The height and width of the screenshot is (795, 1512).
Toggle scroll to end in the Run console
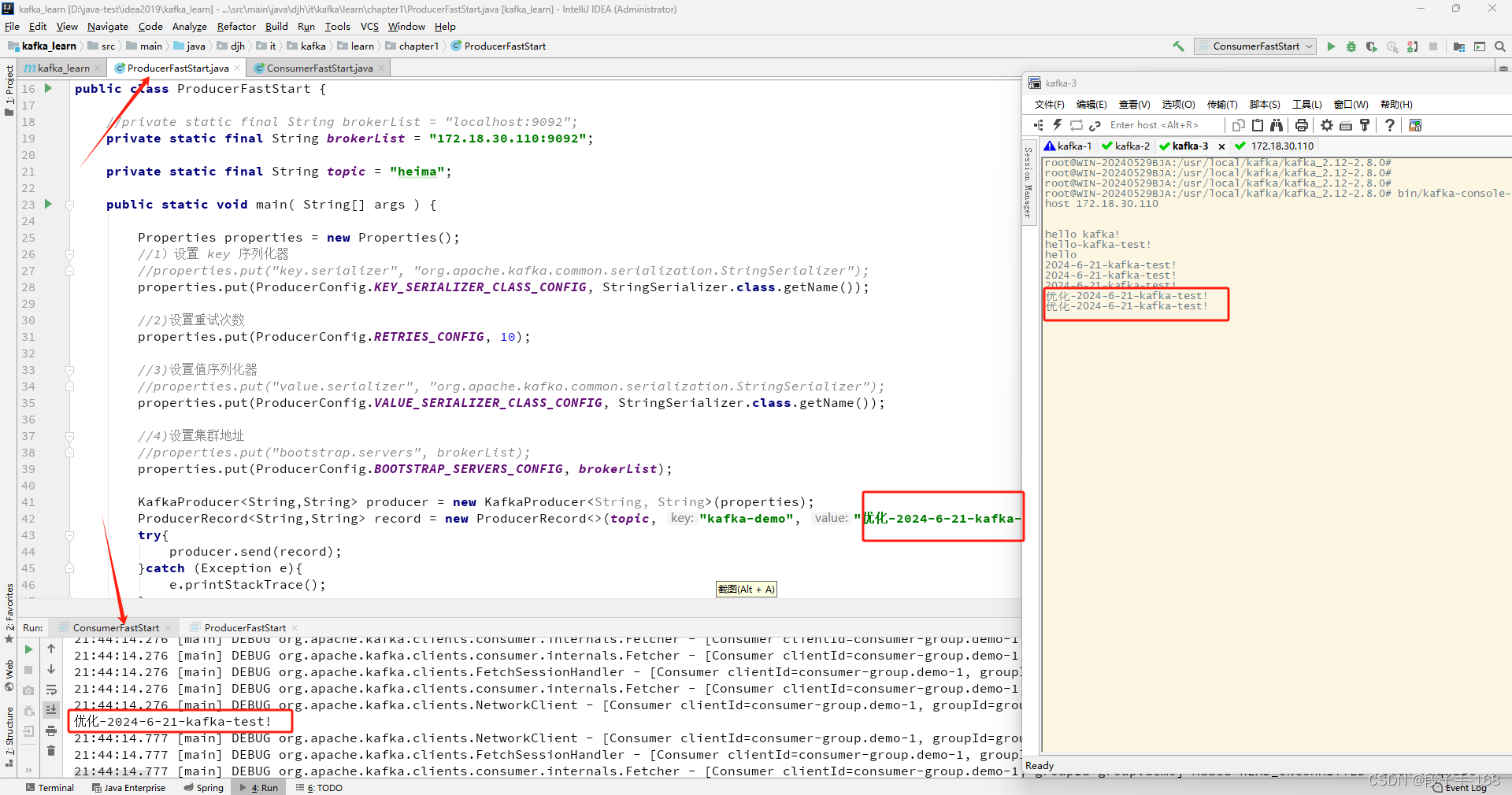click(x=51, y=710)
